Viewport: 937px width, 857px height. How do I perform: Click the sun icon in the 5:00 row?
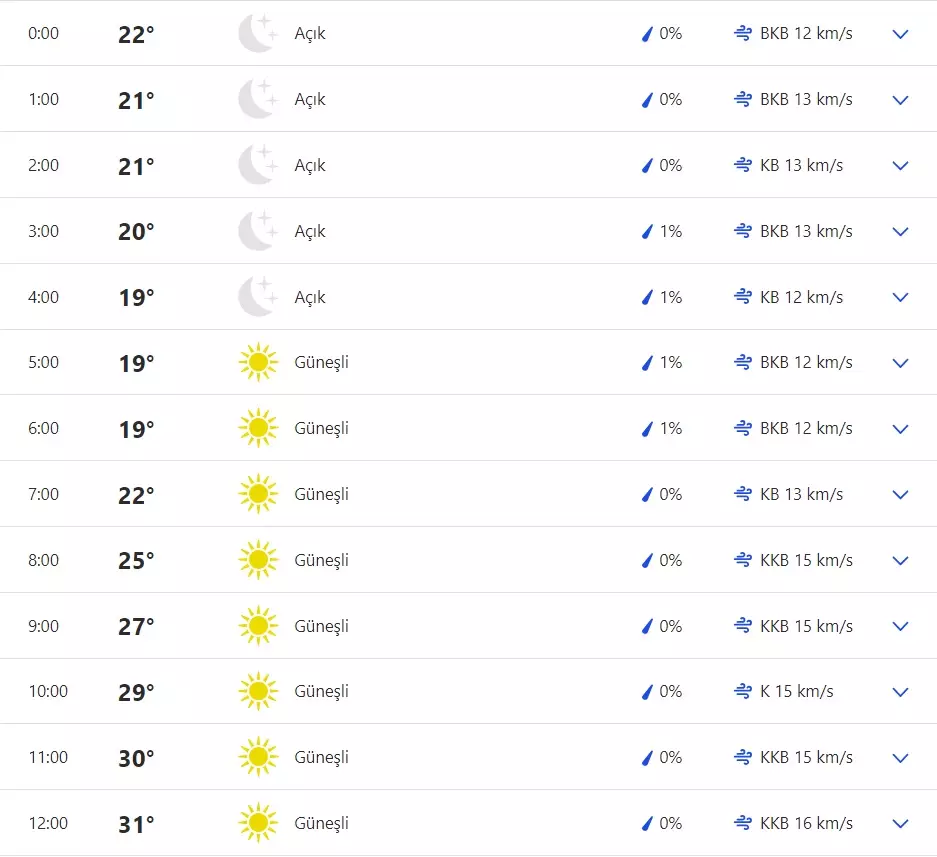pos(257,362)
